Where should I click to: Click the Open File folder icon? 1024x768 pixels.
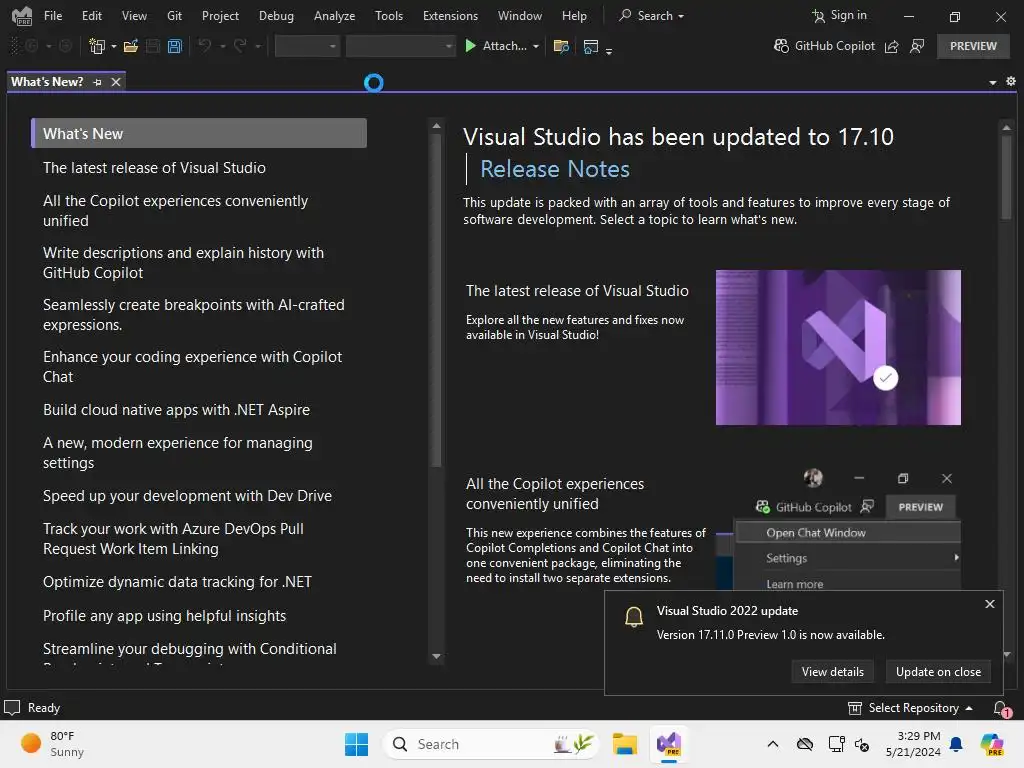(x=131, y=46)
